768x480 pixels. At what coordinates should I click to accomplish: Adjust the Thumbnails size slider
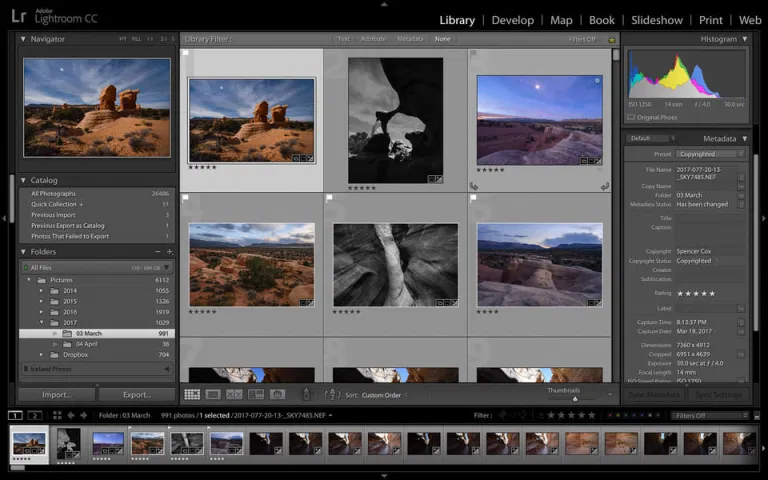coord(575,399)
